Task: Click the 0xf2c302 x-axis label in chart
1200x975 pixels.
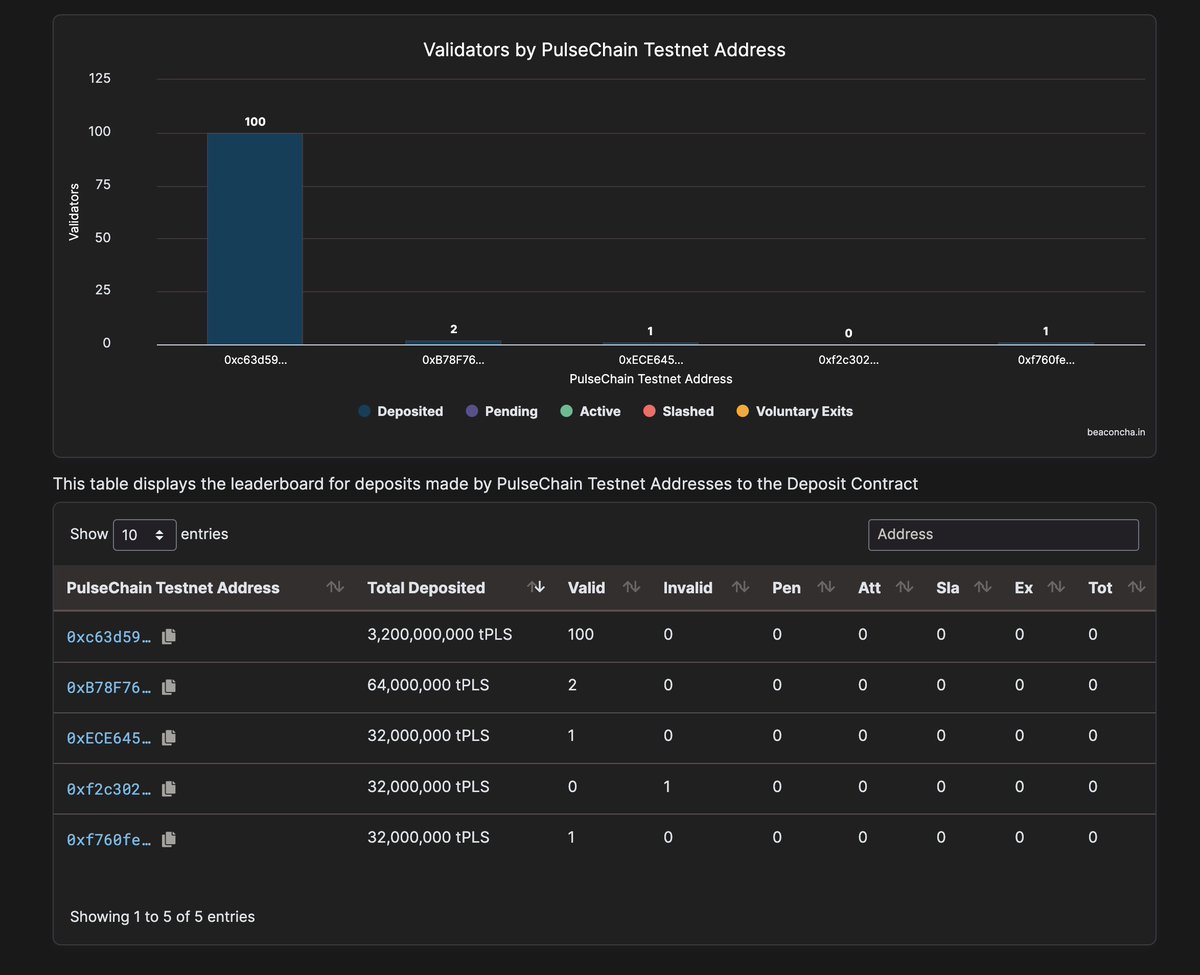Action: point(849,360)
